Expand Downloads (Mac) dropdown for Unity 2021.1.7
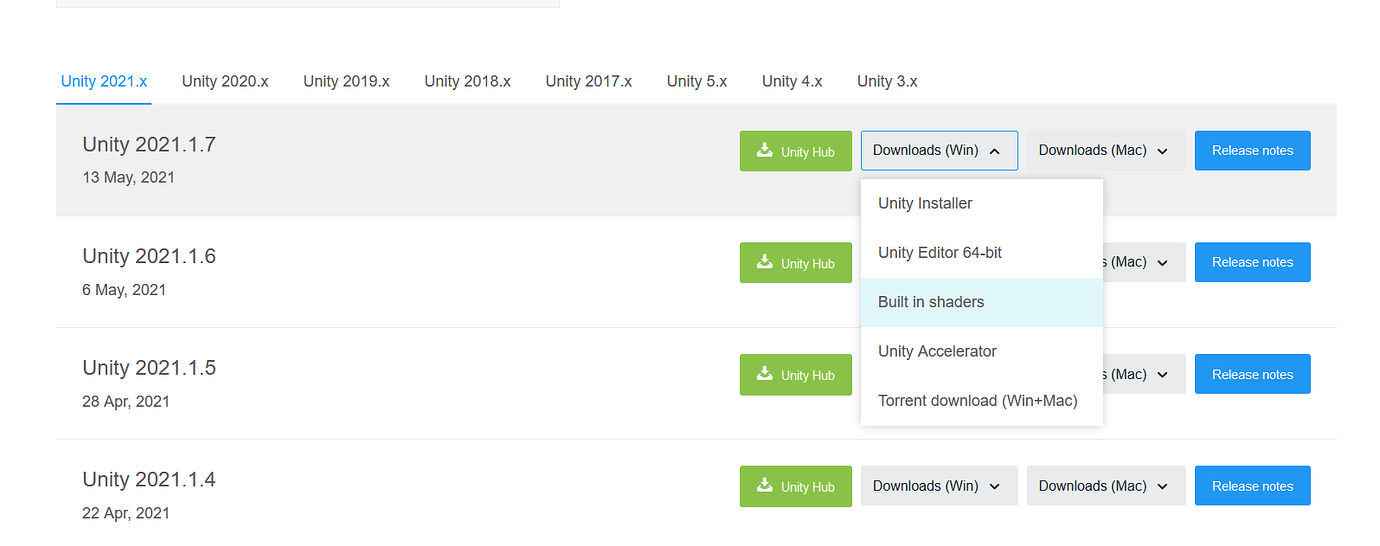 tap(1105, 151)
